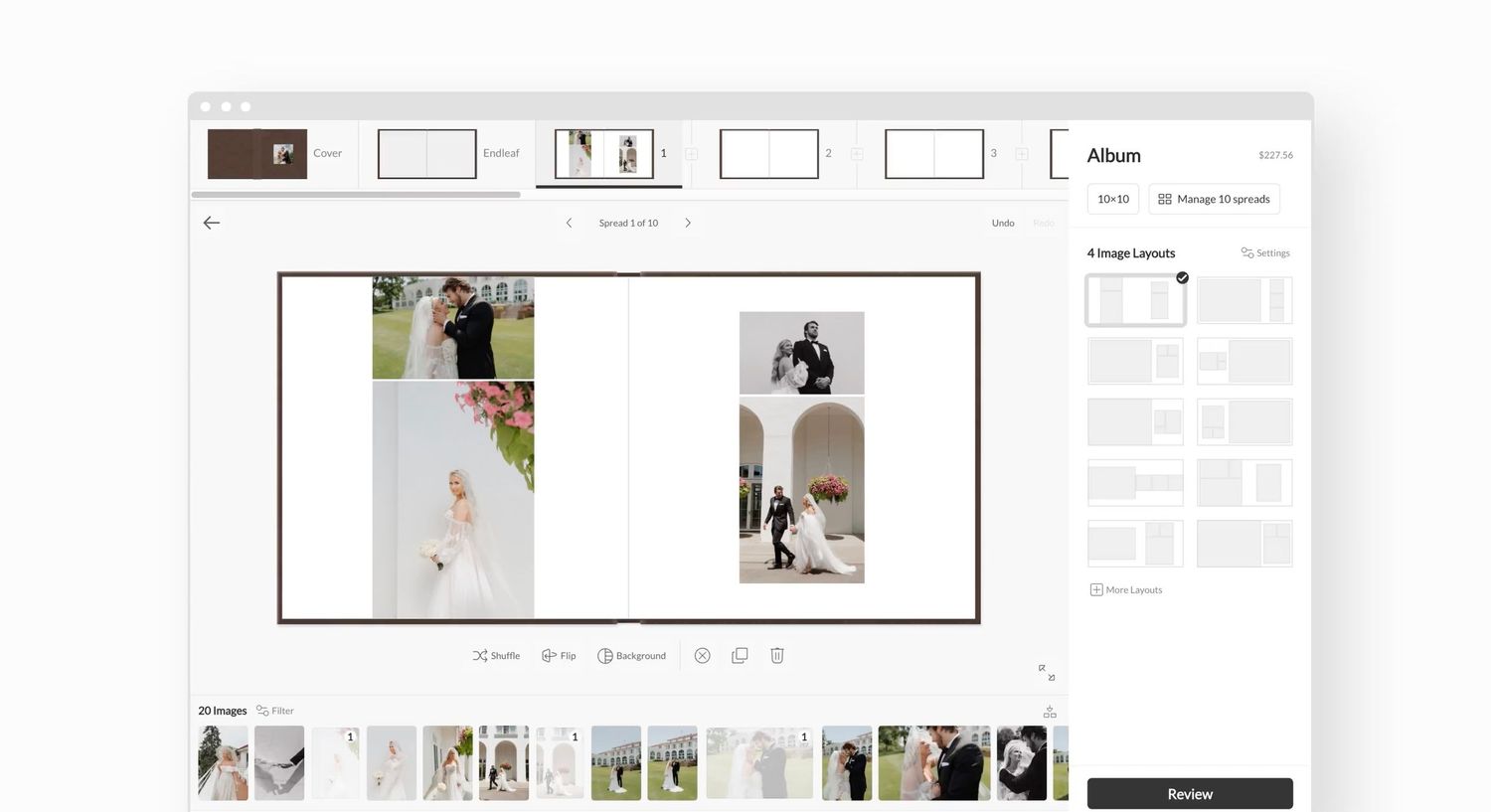Select the first bride image thumbnail
The width and height of the screenshot is (1491, 812).
(223, 763)
